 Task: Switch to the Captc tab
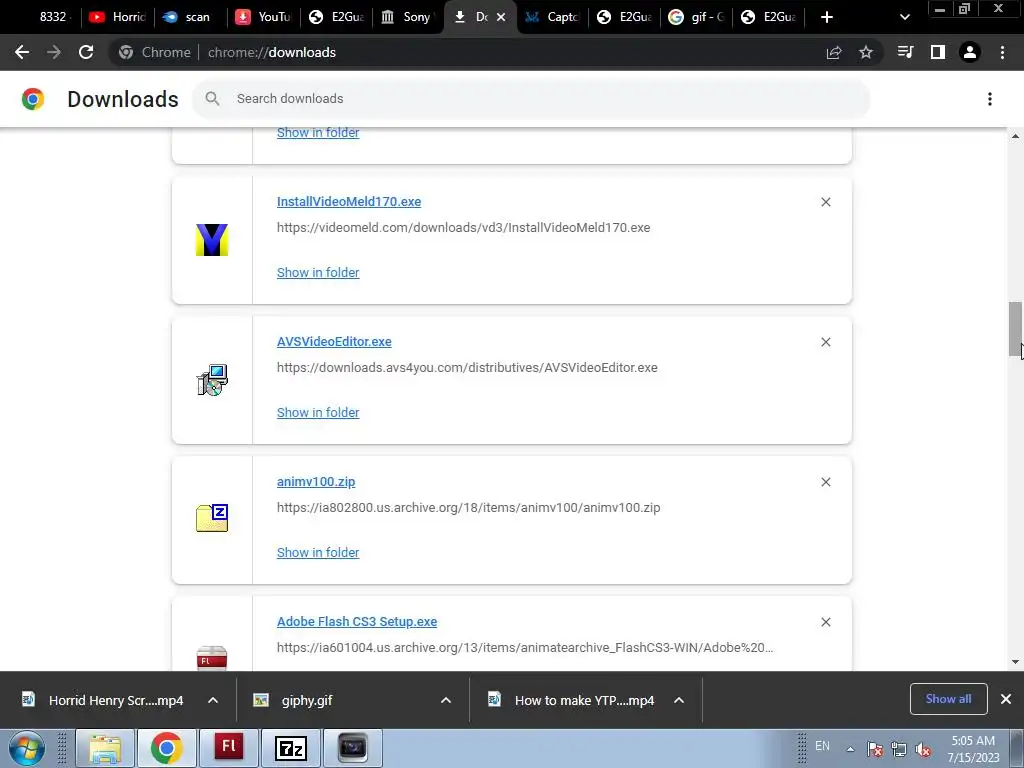pyautogui.click(x=552, y=17)
